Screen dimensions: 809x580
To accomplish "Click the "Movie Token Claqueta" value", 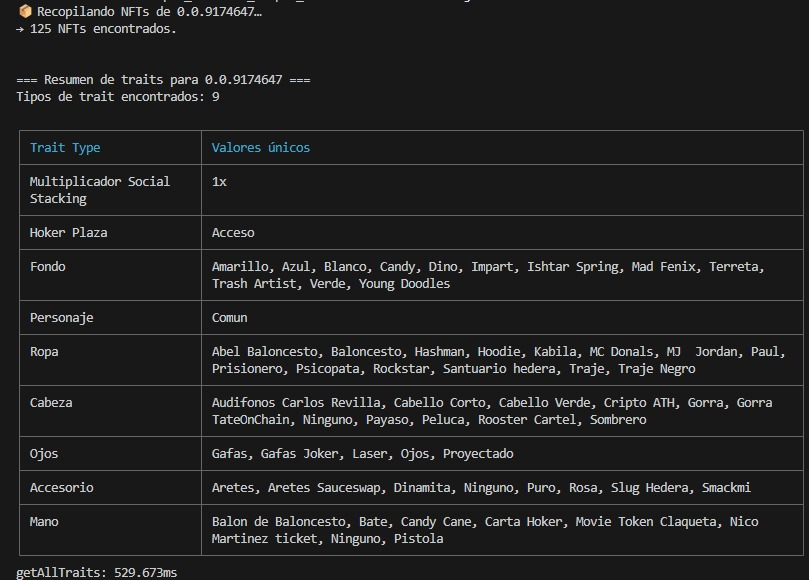I will pyautogui.click(x=646, y=522).
